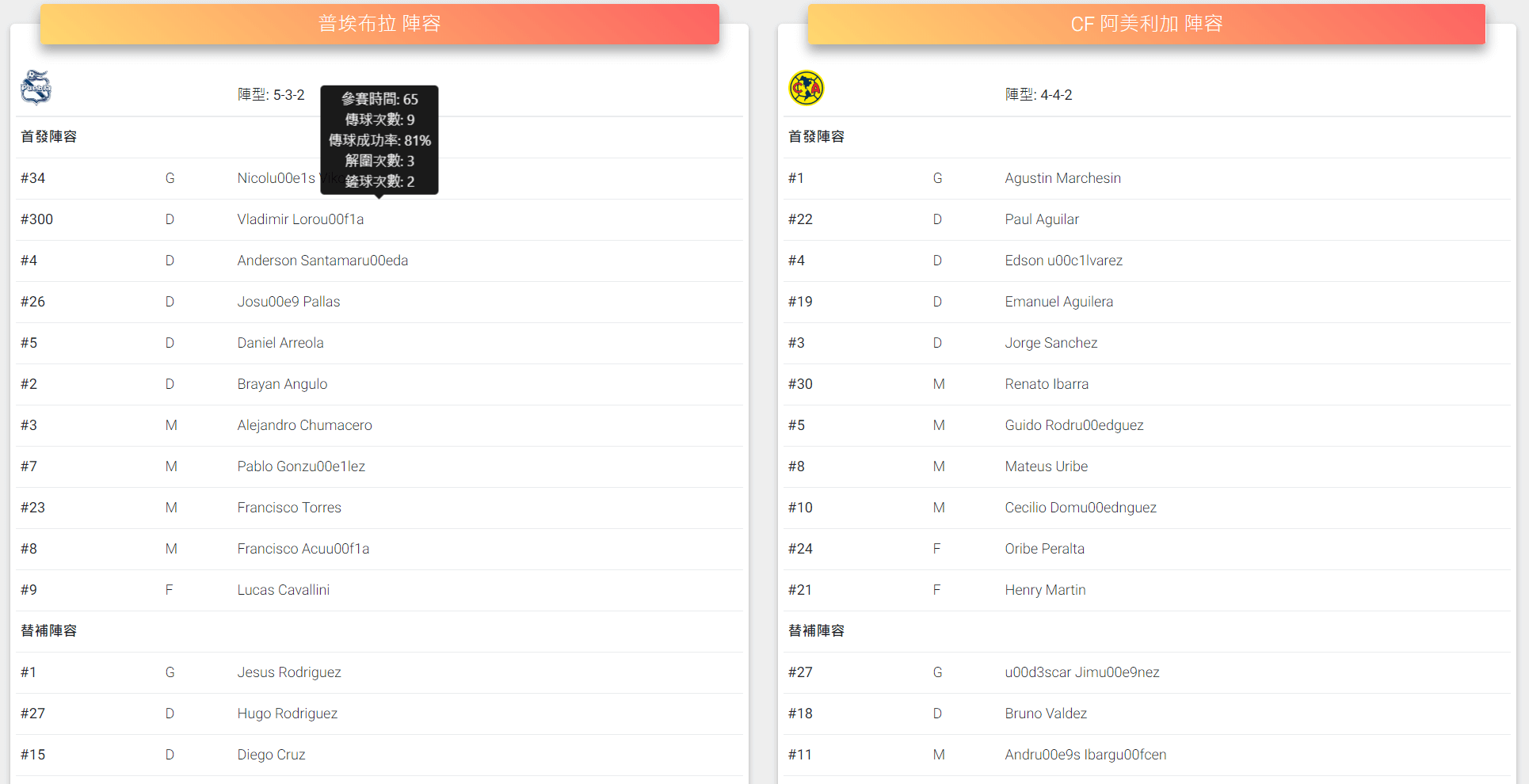Click position M in Renato Ibarra row
The width and height of the screenshot is (1529, 784).
pos(939,384)
